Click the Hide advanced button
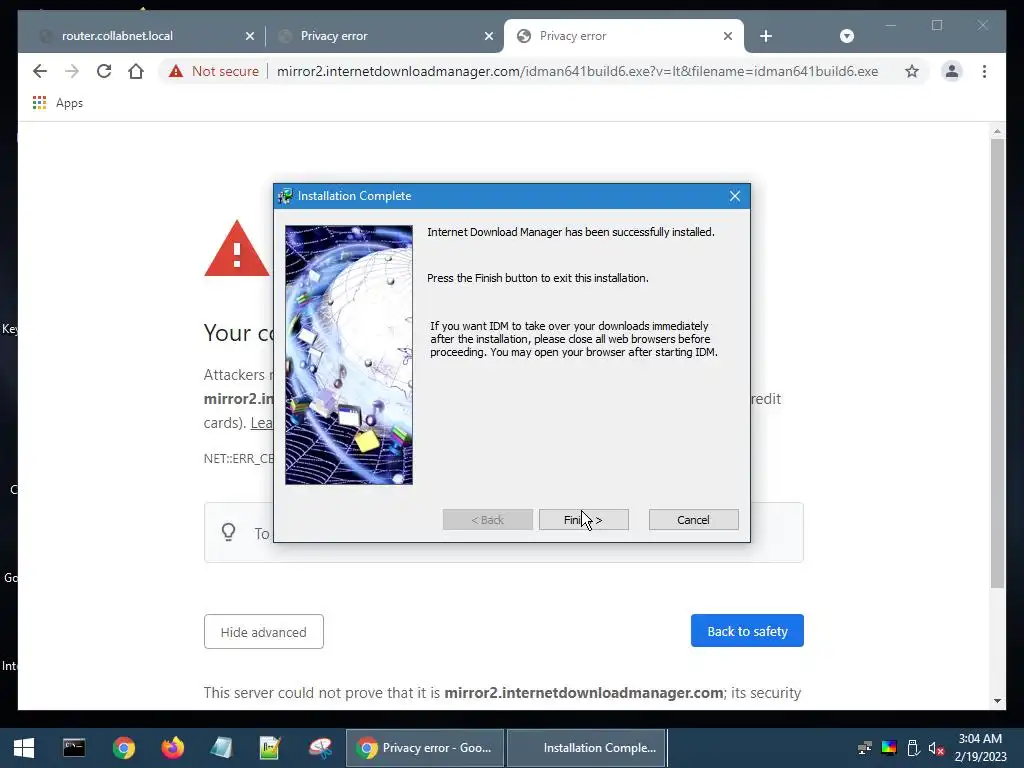This screenshot has width=1024, height=768. tap(263, 632)
